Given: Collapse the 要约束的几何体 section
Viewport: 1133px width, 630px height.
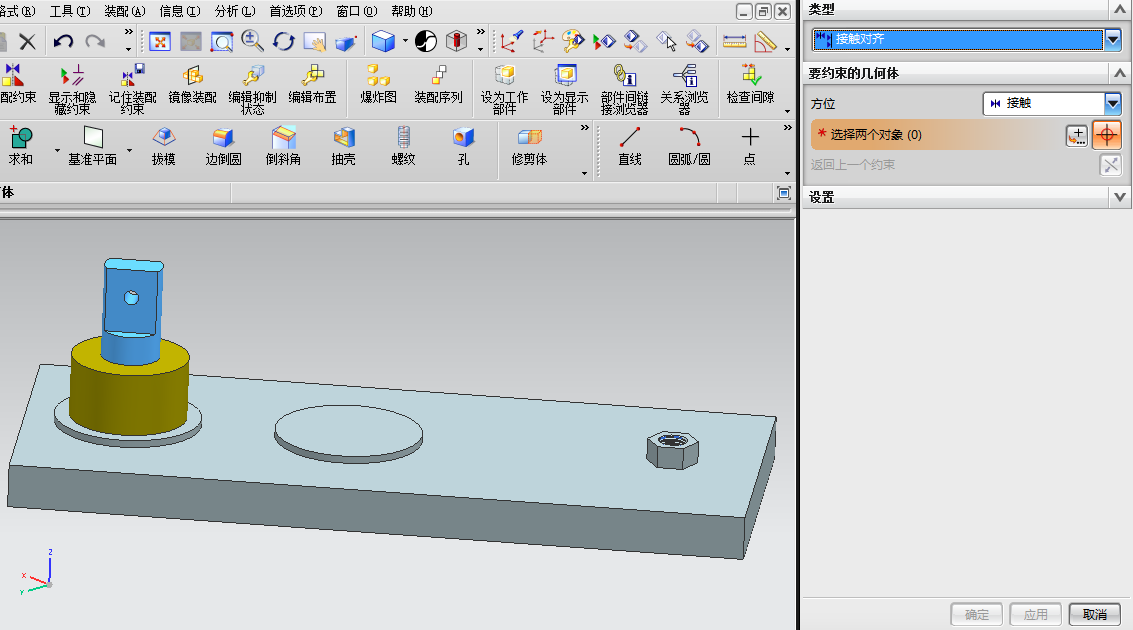Looking at the screenshot, I should (x=1120, y=74).
